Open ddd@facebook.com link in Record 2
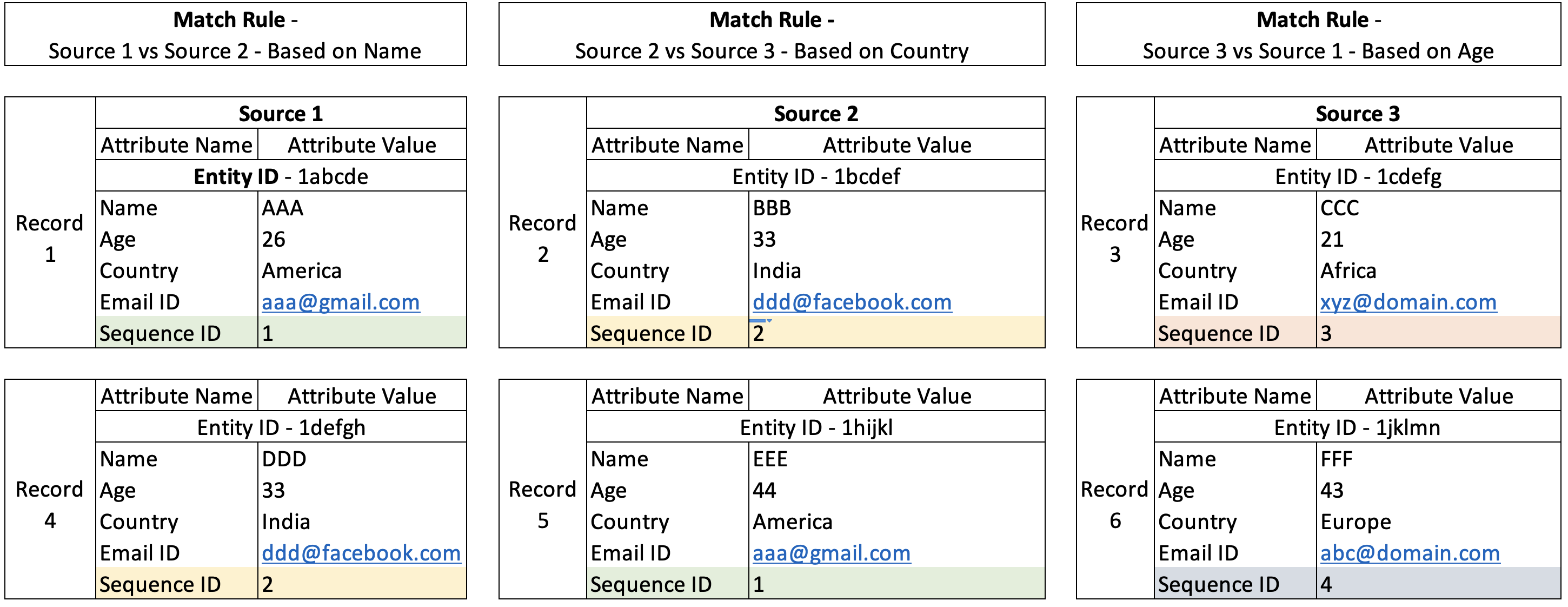This screenshot has height=607, width=1568. point(852,302)
